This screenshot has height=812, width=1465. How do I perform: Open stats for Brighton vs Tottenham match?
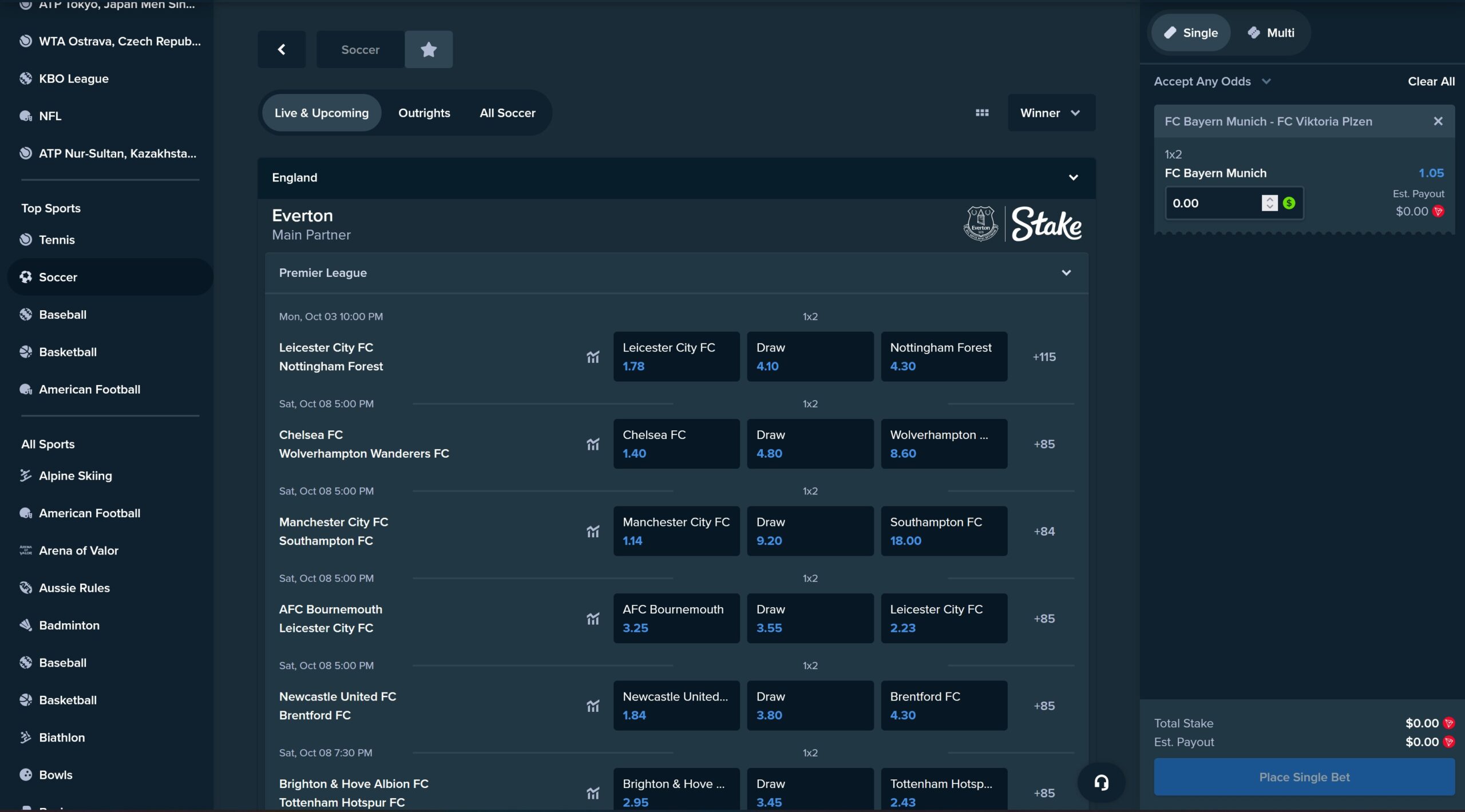click(x=593, y=793)
